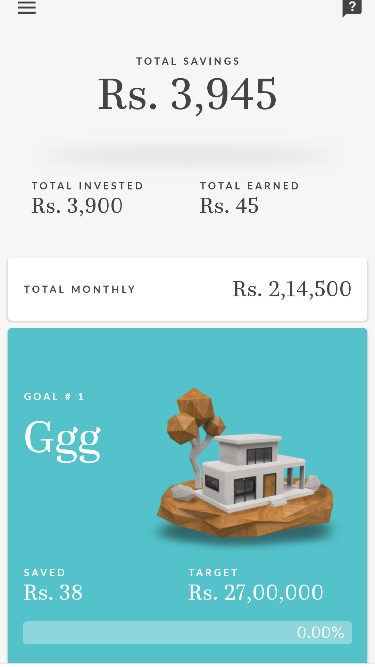Screen dimensions: 375x667
Task: Open the Total Monthly card
Action: coord(188,289)
